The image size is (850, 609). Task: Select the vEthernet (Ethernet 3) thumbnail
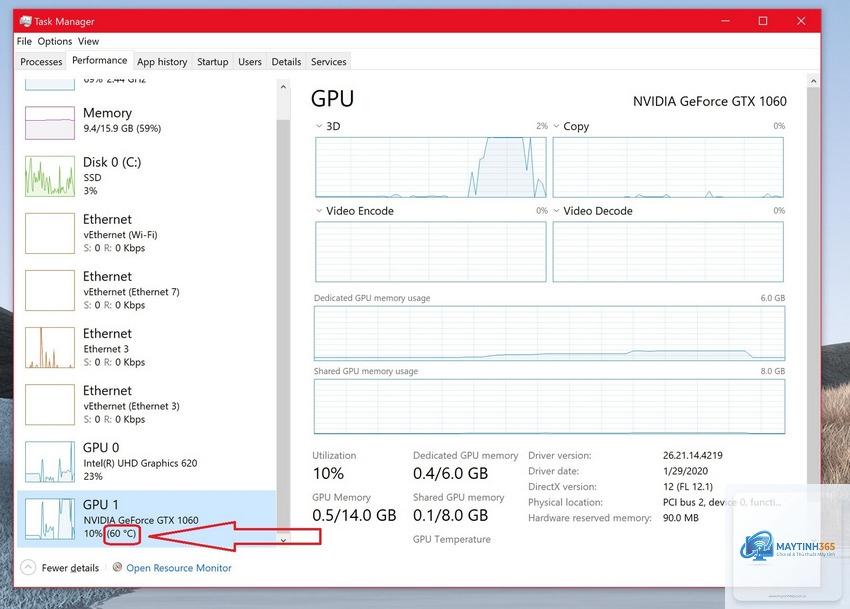point(50,405)
